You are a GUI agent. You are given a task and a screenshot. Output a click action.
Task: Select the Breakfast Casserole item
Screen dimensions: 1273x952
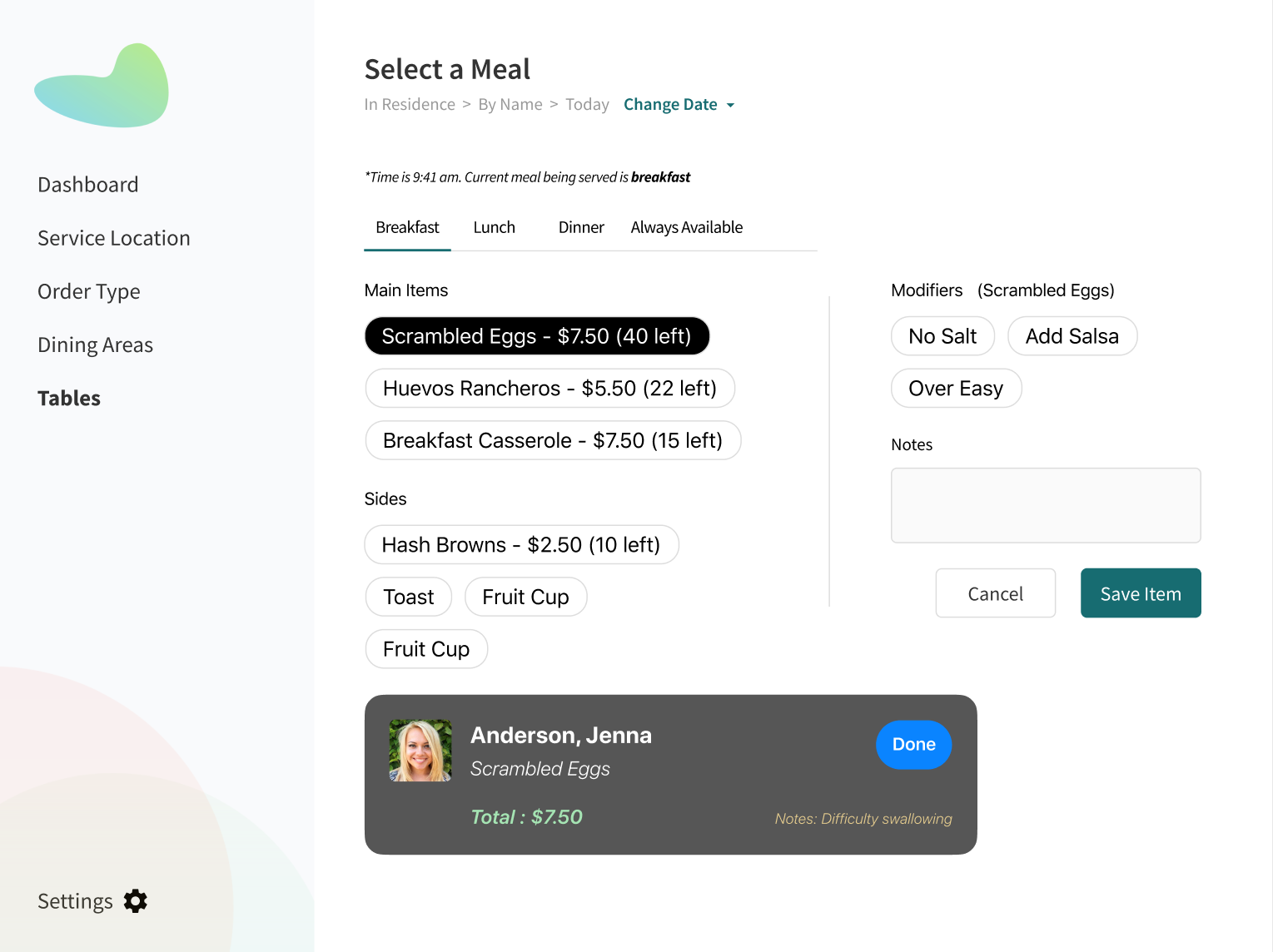(x=552, y=440)
